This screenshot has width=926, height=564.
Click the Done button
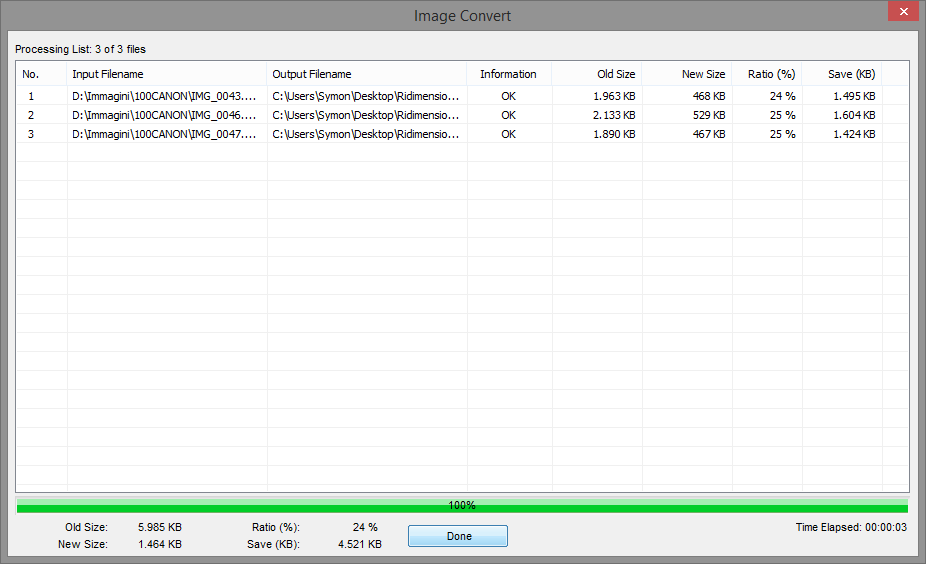point(458,536)
